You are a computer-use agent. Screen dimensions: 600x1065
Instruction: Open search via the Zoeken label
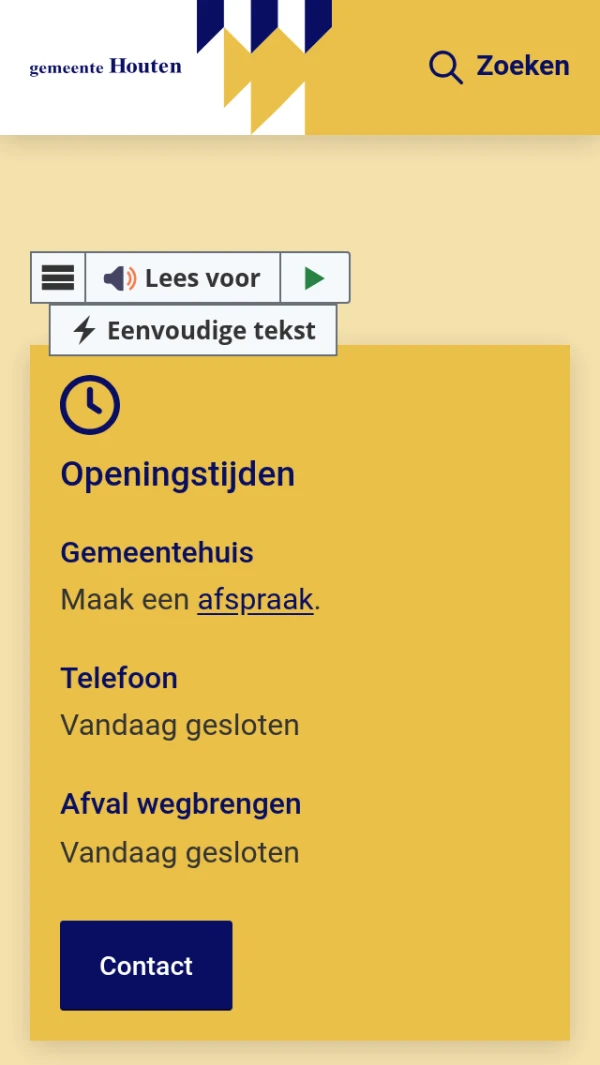pyautogui.click(x=522, y=66)
